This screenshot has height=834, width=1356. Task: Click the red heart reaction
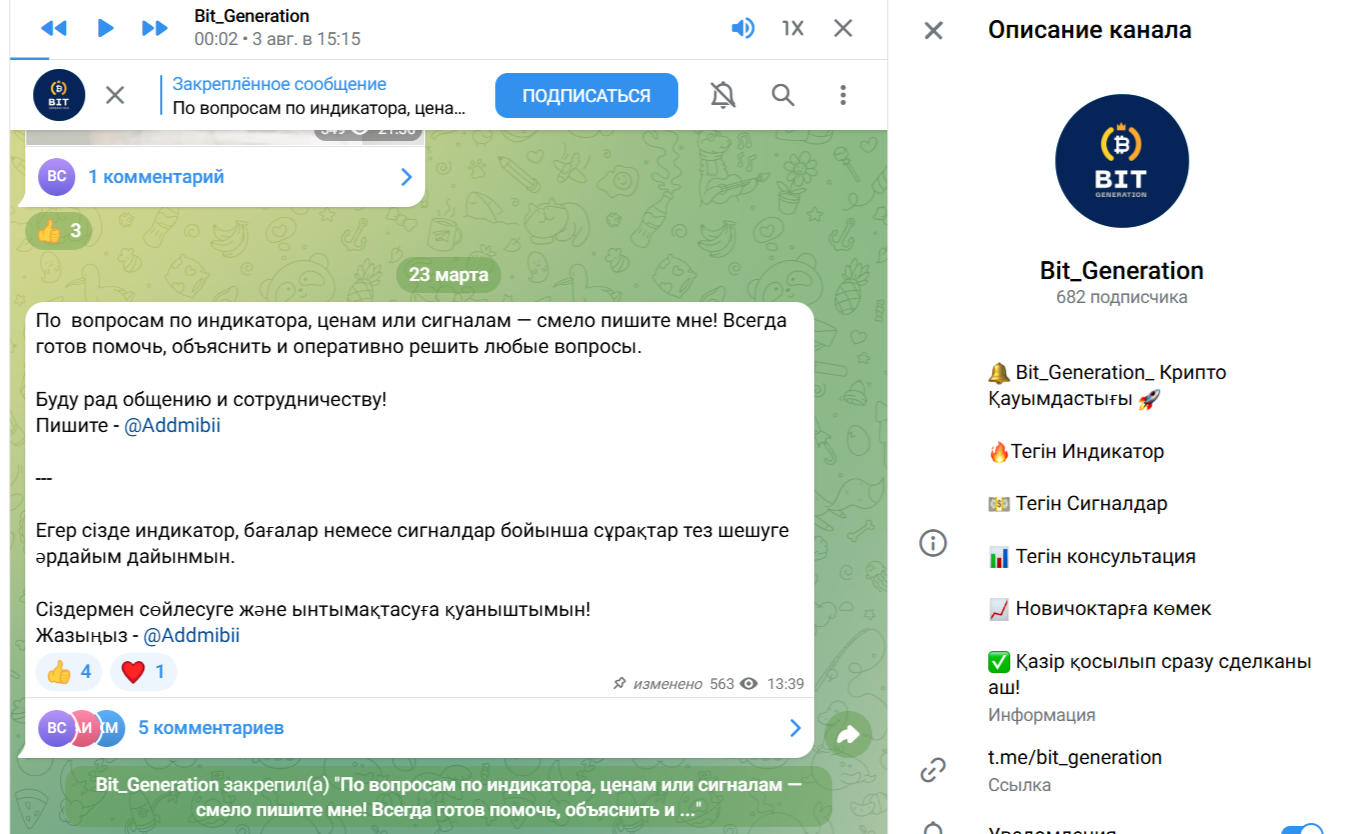point(144,672)
